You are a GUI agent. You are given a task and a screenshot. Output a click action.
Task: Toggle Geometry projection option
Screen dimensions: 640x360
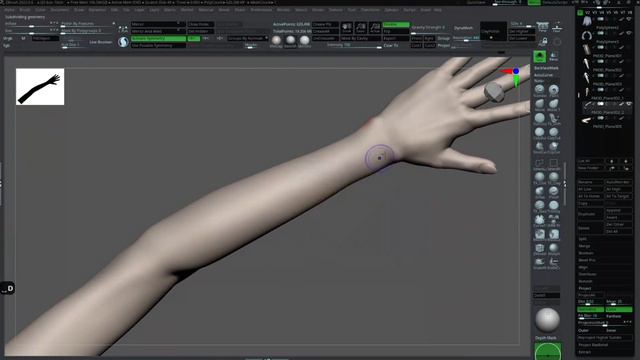(590, 309)
